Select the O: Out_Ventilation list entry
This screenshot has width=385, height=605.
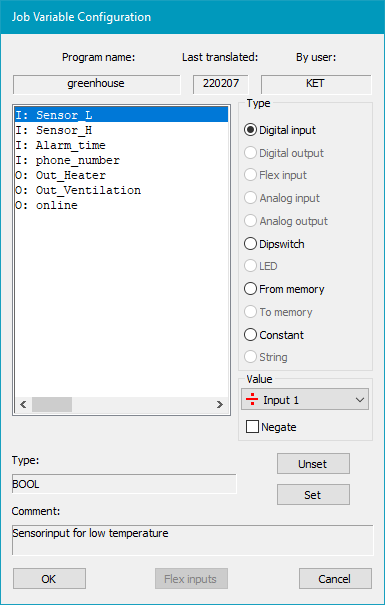click(121, 190)
